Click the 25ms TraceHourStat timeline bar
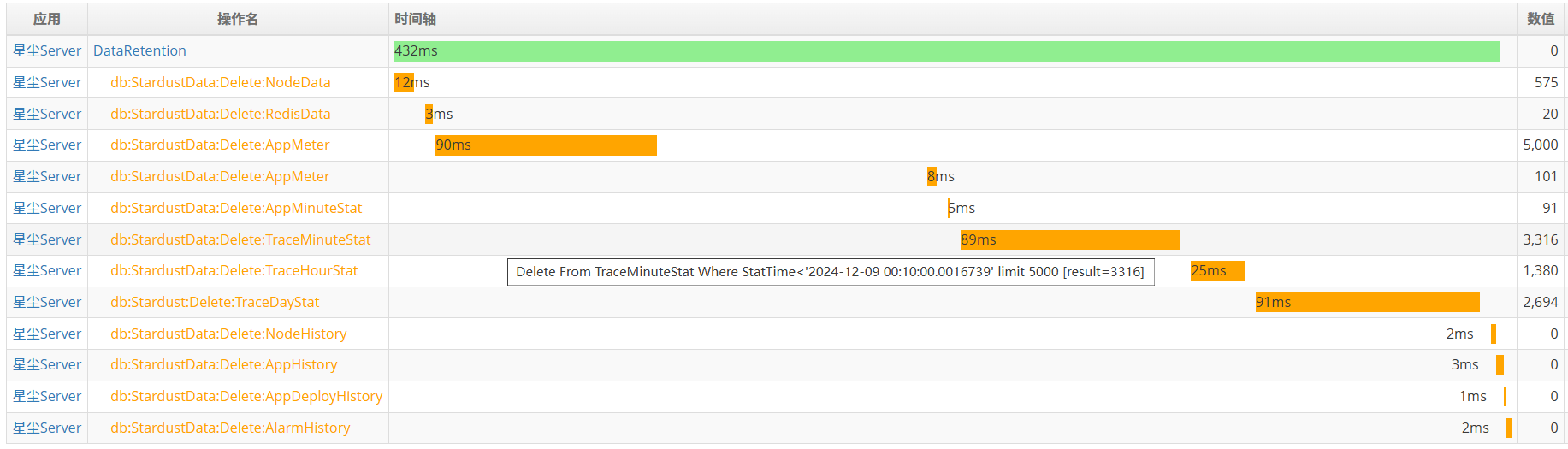Image resolution: width=1568 pixels, height=449 pixels. pos(1217,271)
